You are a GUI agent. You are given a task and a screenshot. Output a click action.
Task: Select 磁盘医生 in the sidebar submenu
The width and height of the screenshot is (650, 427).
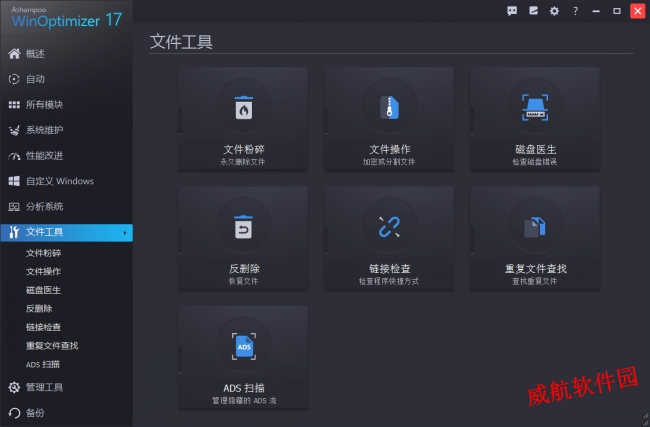click(x=43, y=290)
